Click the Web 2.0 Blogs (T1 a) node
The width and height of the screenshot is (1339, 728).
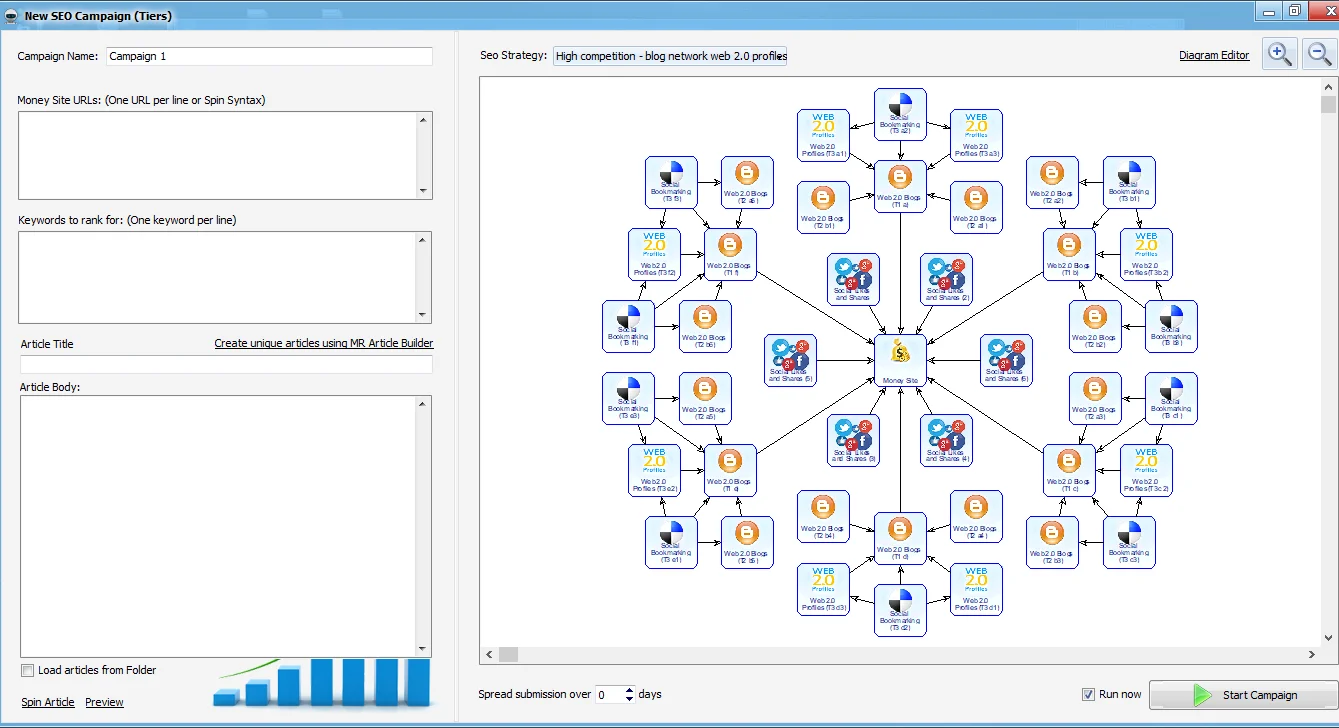pos(900,185)
